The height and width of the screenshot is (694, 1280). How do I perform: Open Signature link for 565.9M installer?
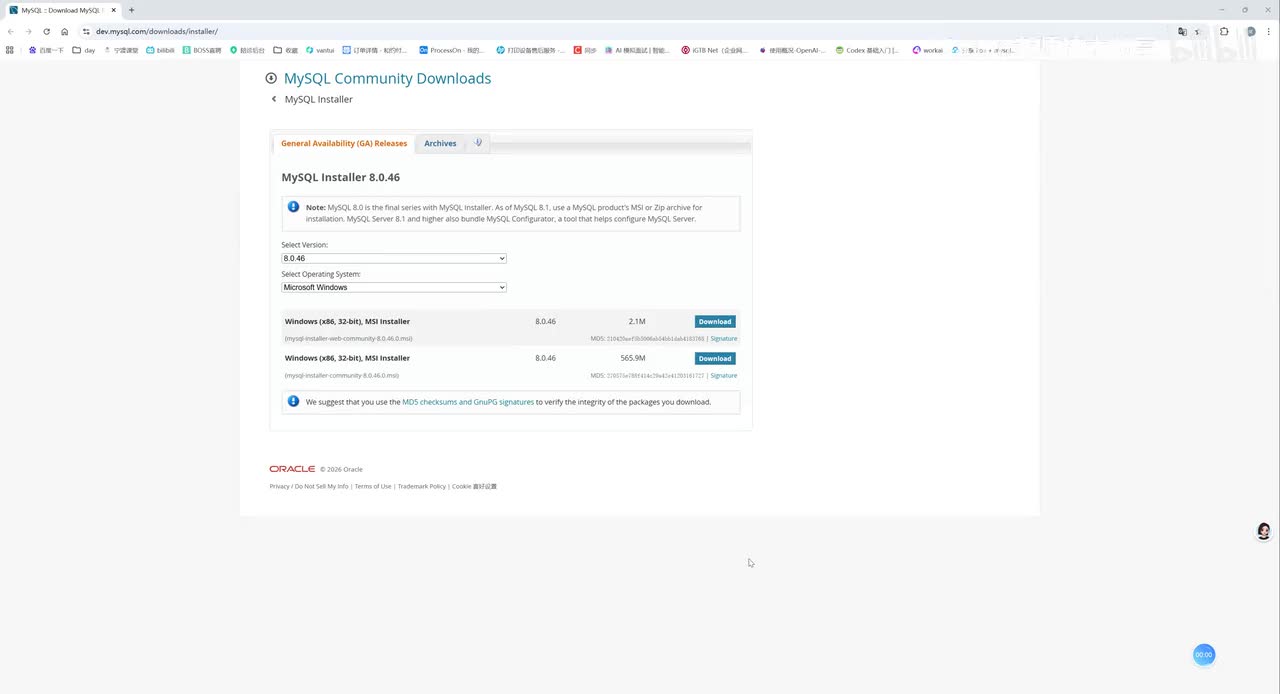click(x=723, y=376)
